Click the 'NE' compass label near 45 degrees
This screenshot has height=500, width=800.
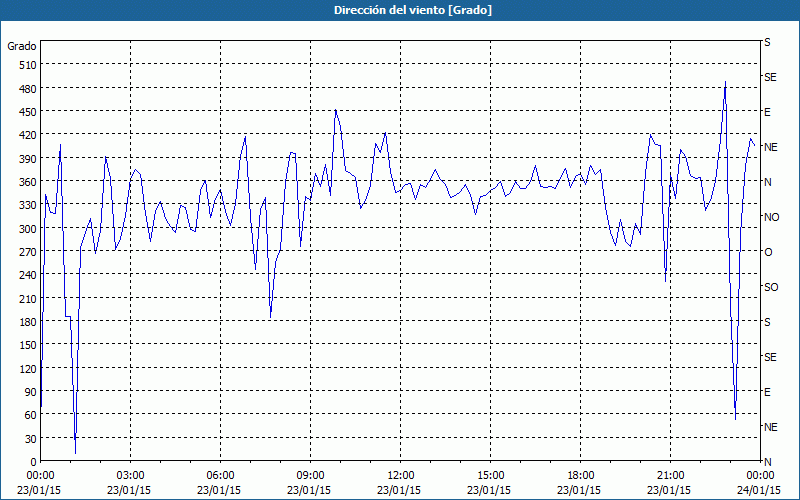coord(770,427)
